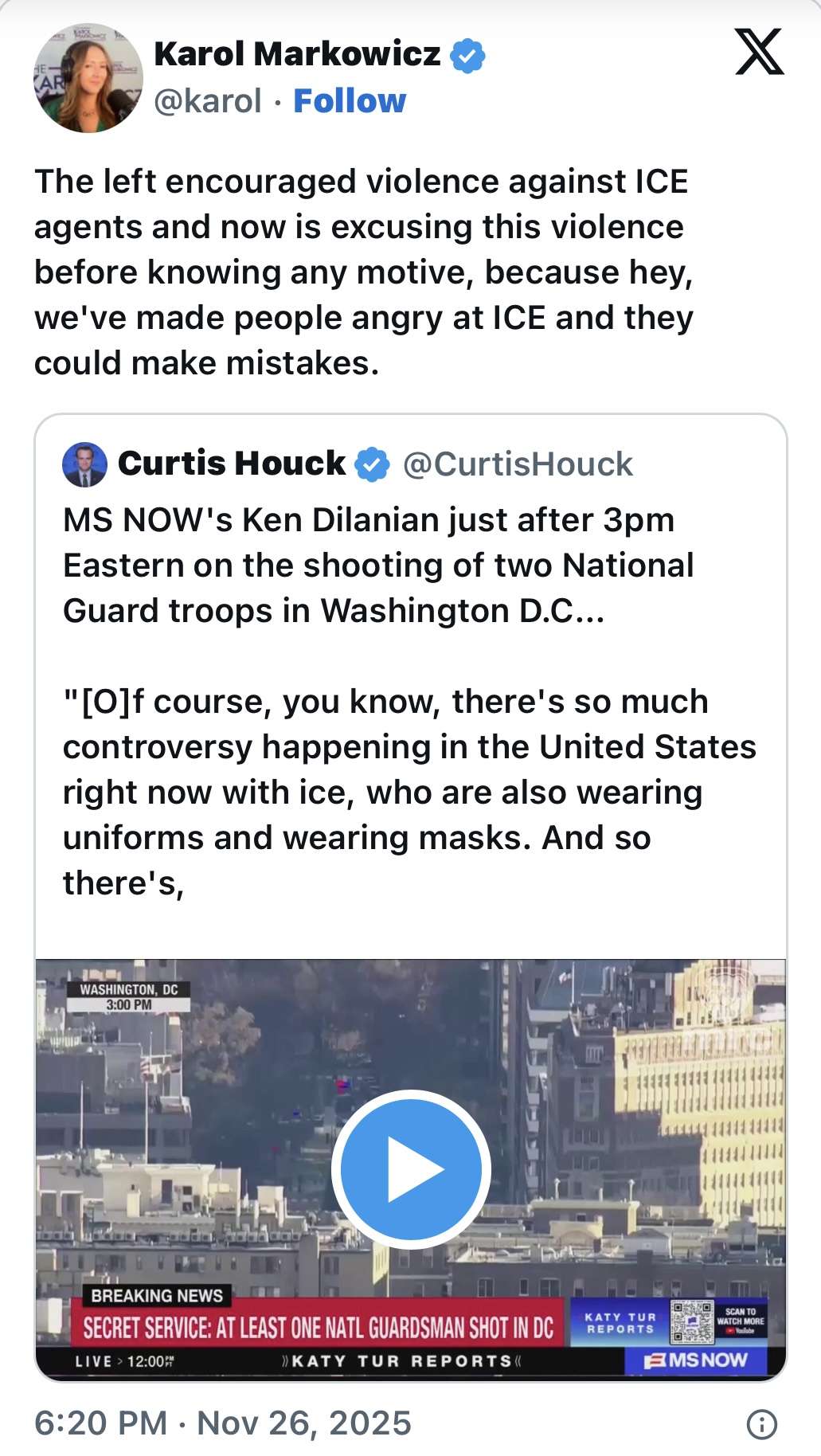The width and height of the screenshot is (821, 1456).
Task: Open Karol Markowicz's profile picture
Action: pyautogui.click(x=88, y=77)
